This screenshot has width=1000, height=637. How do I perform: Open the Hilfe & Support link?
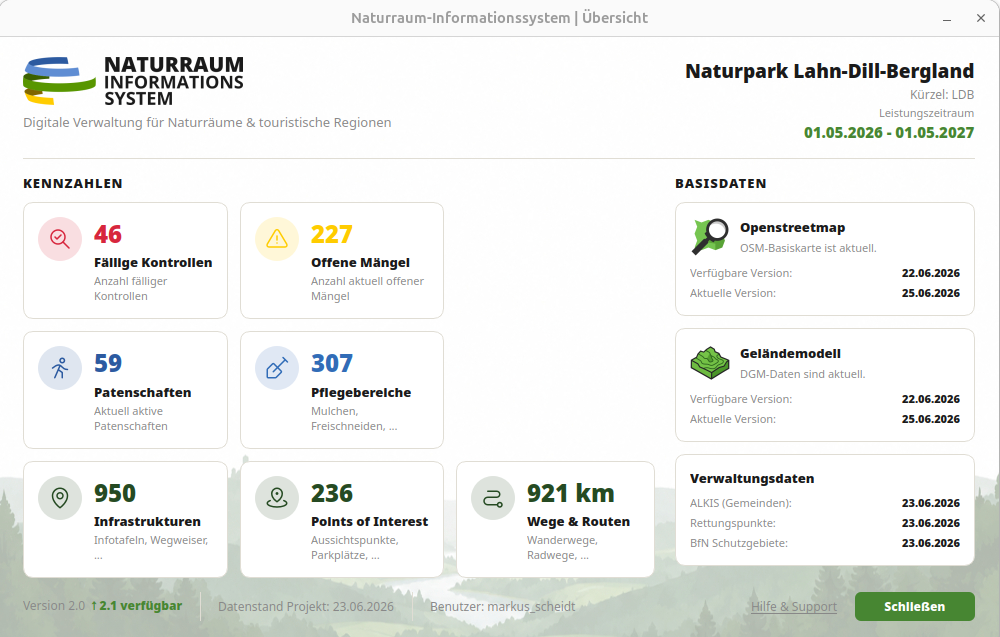[793, 606]
